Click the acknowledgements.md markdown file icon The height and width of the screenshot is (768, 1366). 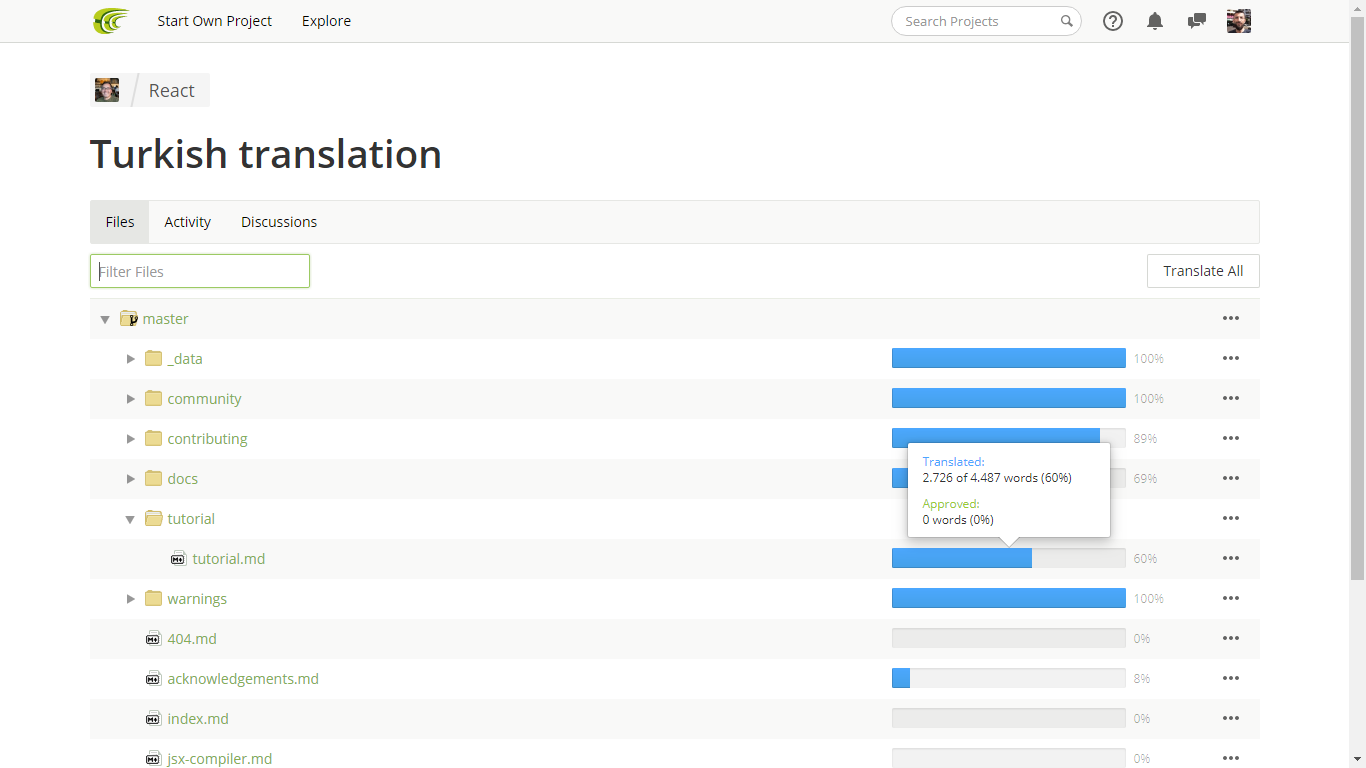click(153, 678)
